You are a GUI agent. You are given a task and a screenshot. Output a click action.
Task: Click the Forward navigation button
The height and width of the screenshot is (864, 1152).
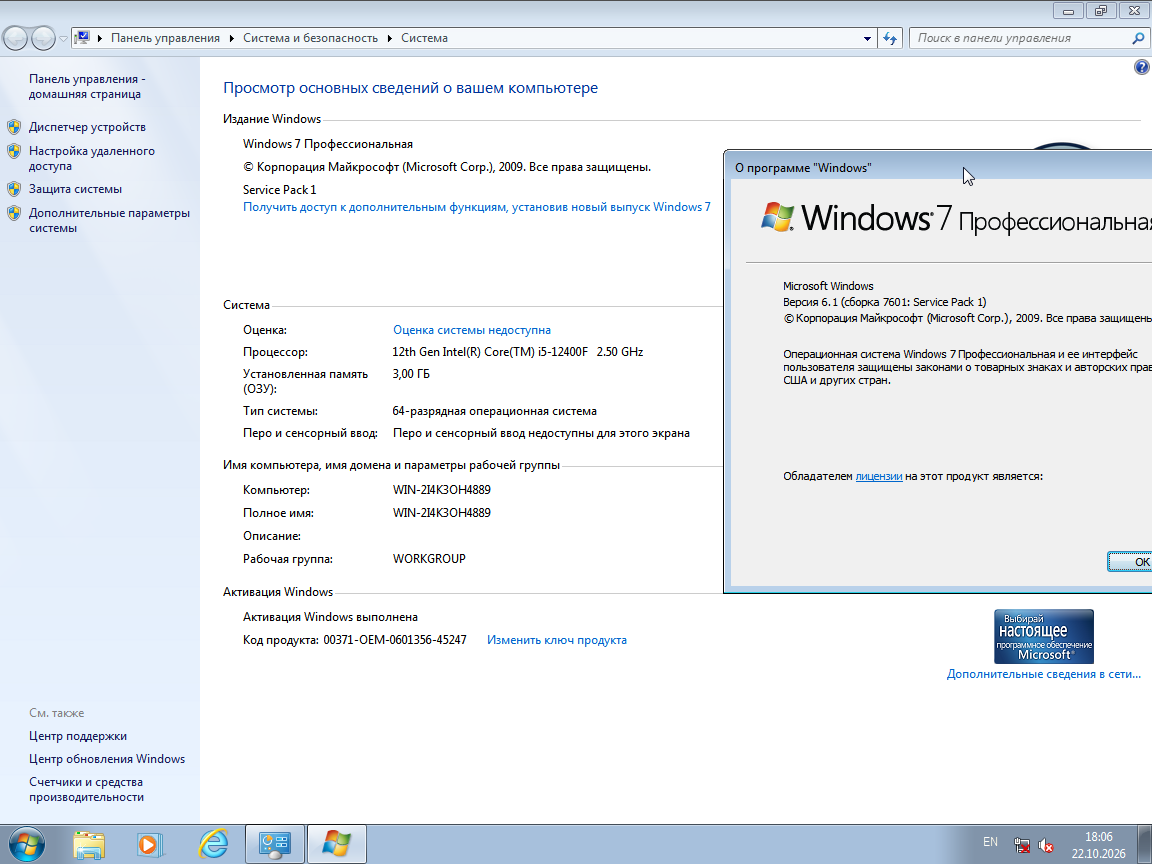[x=43, y=38]
